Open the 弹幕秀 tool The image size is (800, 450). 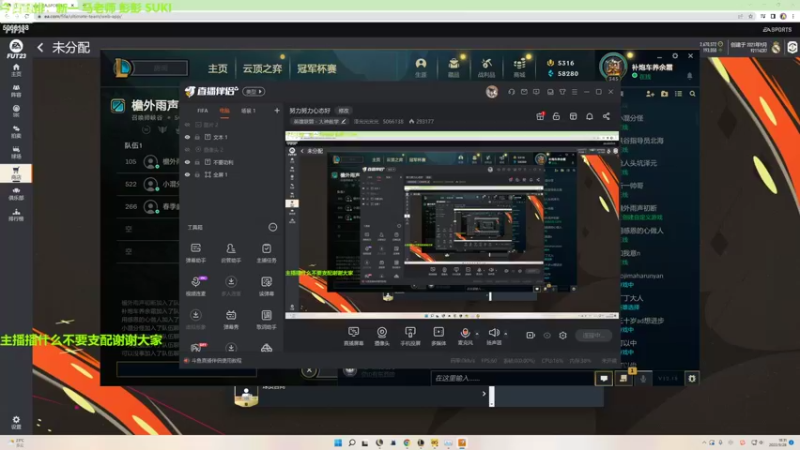click(231, 320)
